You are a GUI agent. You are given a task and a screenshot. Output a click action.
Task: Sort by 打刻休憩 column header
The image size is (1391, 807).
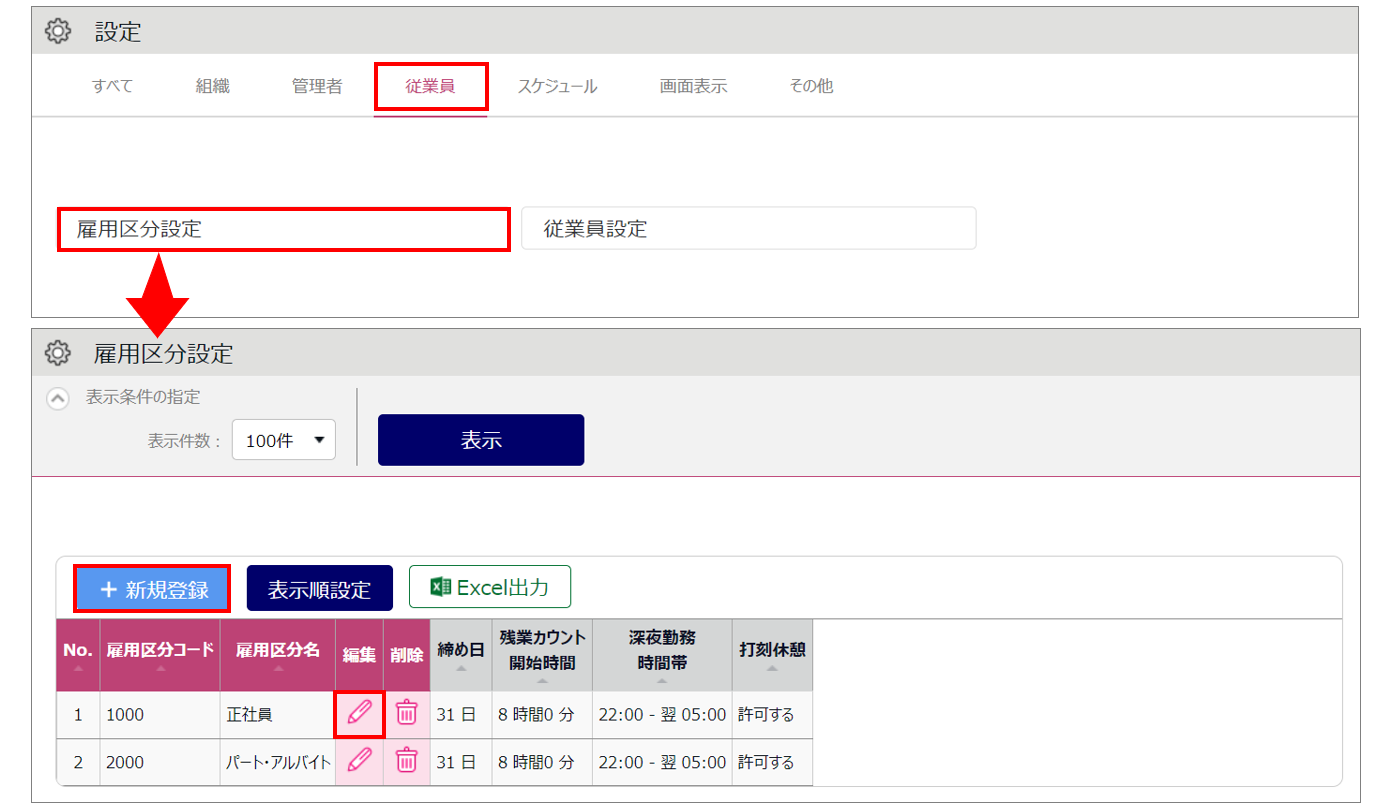[x=772, y=655]
